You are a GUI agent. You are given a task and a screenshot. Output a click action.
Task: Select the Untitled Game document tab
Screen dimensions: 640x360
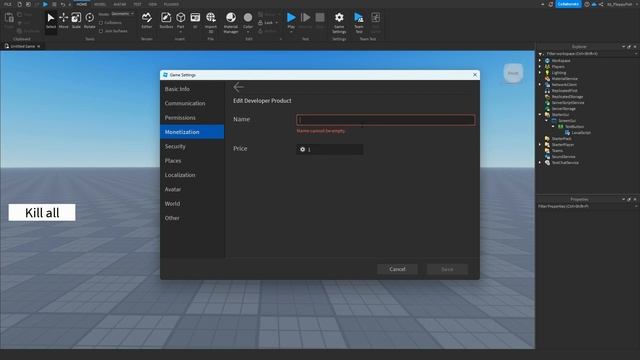coord(22,47)
